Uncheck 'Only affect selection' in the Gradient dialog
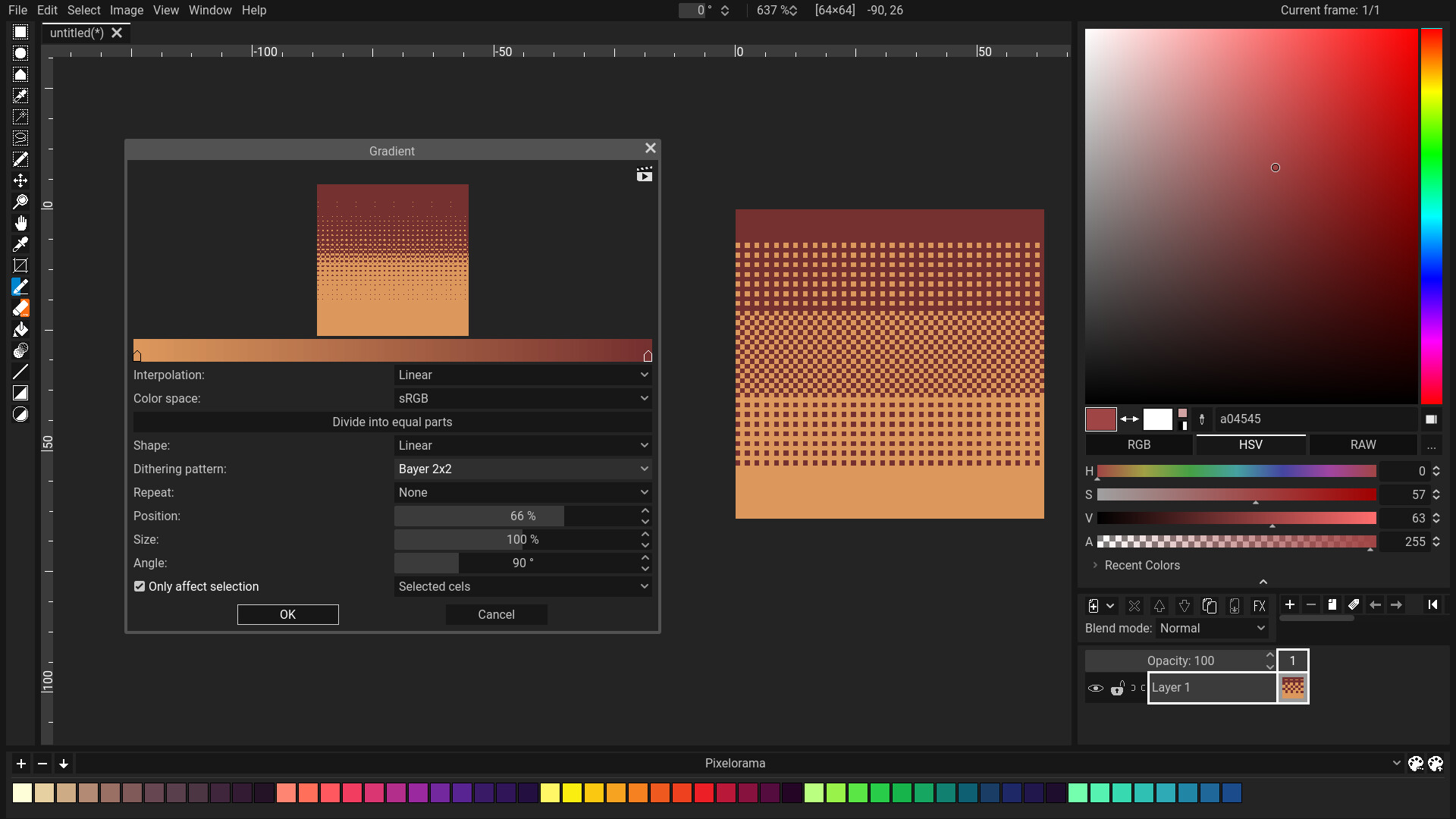The height and width of the screenshot is (819, 1456). (x=139, y=586)
